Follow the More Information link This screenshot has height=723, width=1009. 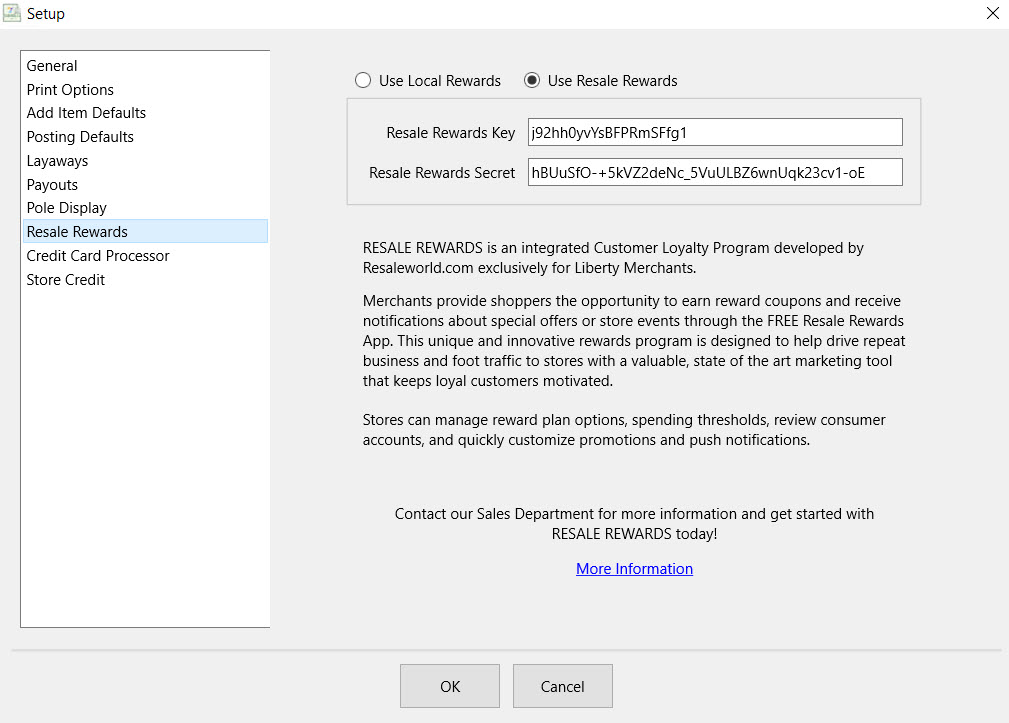pos(634,569)
